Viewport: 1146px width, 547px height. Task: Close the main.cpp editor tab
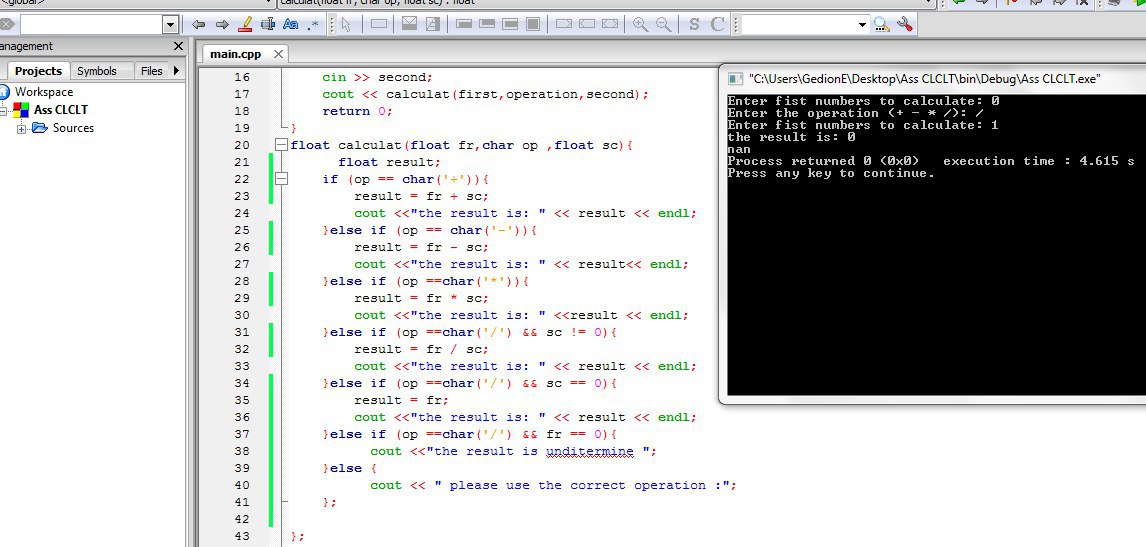[x=278, y=54]
